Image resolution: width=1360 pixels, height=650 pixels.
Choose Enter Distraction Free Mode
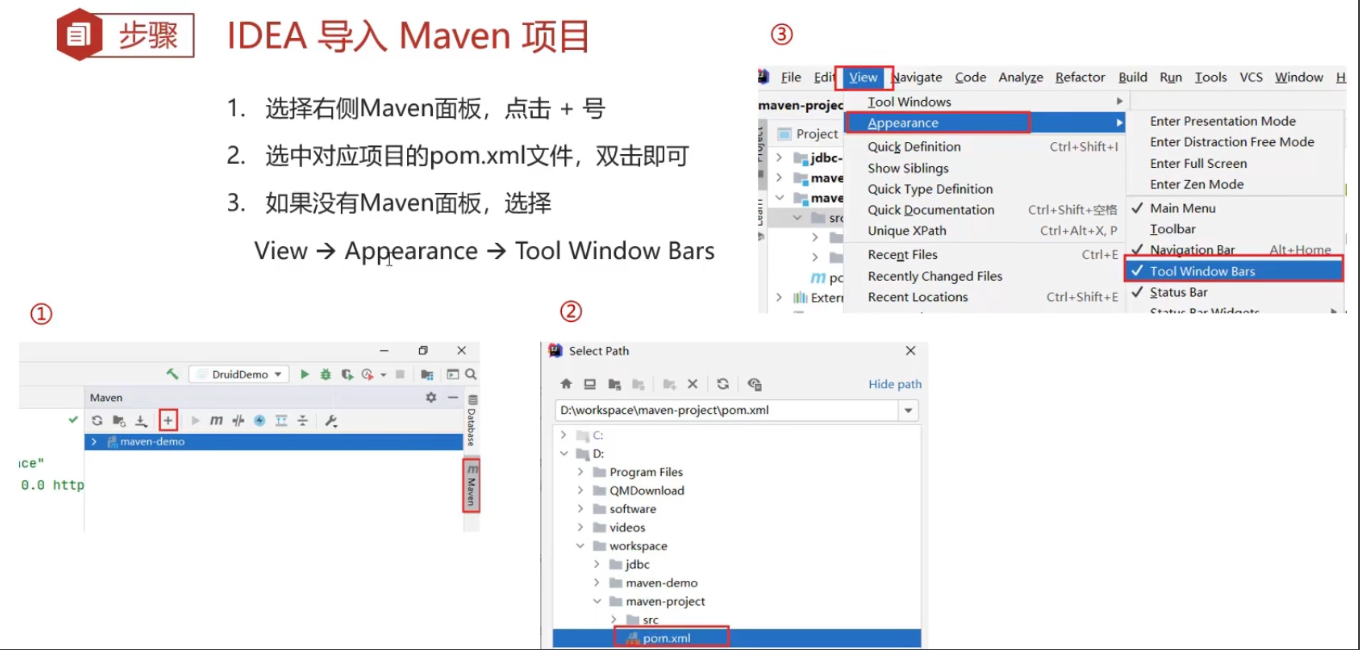[1232, 142]
